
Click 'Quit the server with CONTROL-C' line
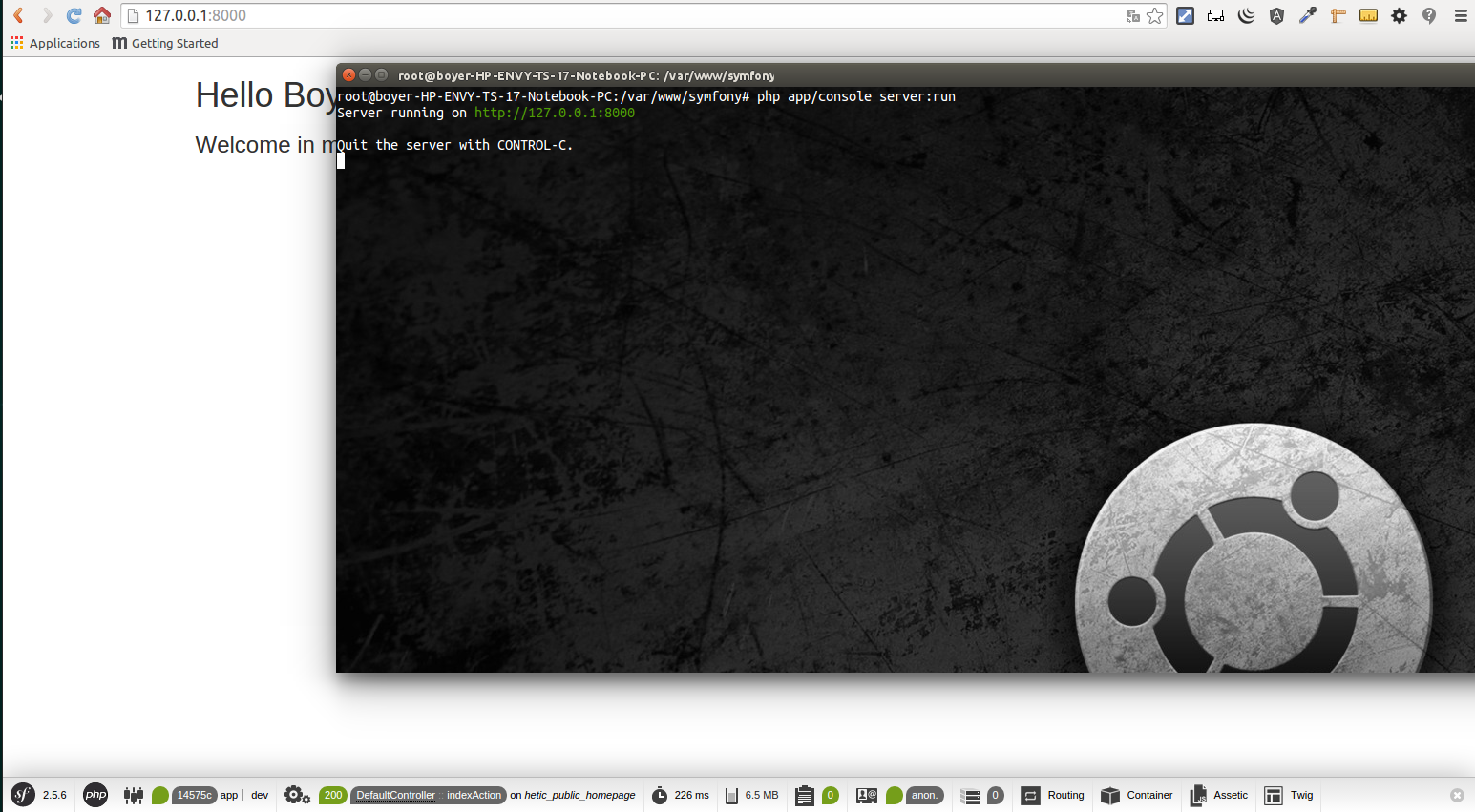[455, 145]
